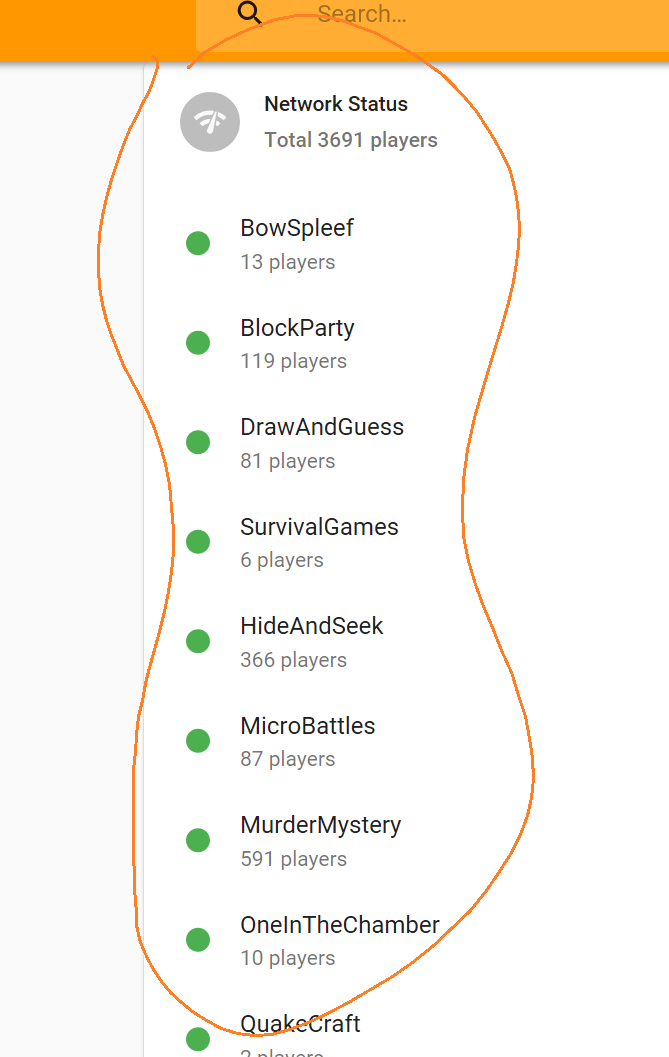The height and width of the screenshot is (1057, 669).
Task: Open the MurderMystery entry
Action: tap(406, 841)
